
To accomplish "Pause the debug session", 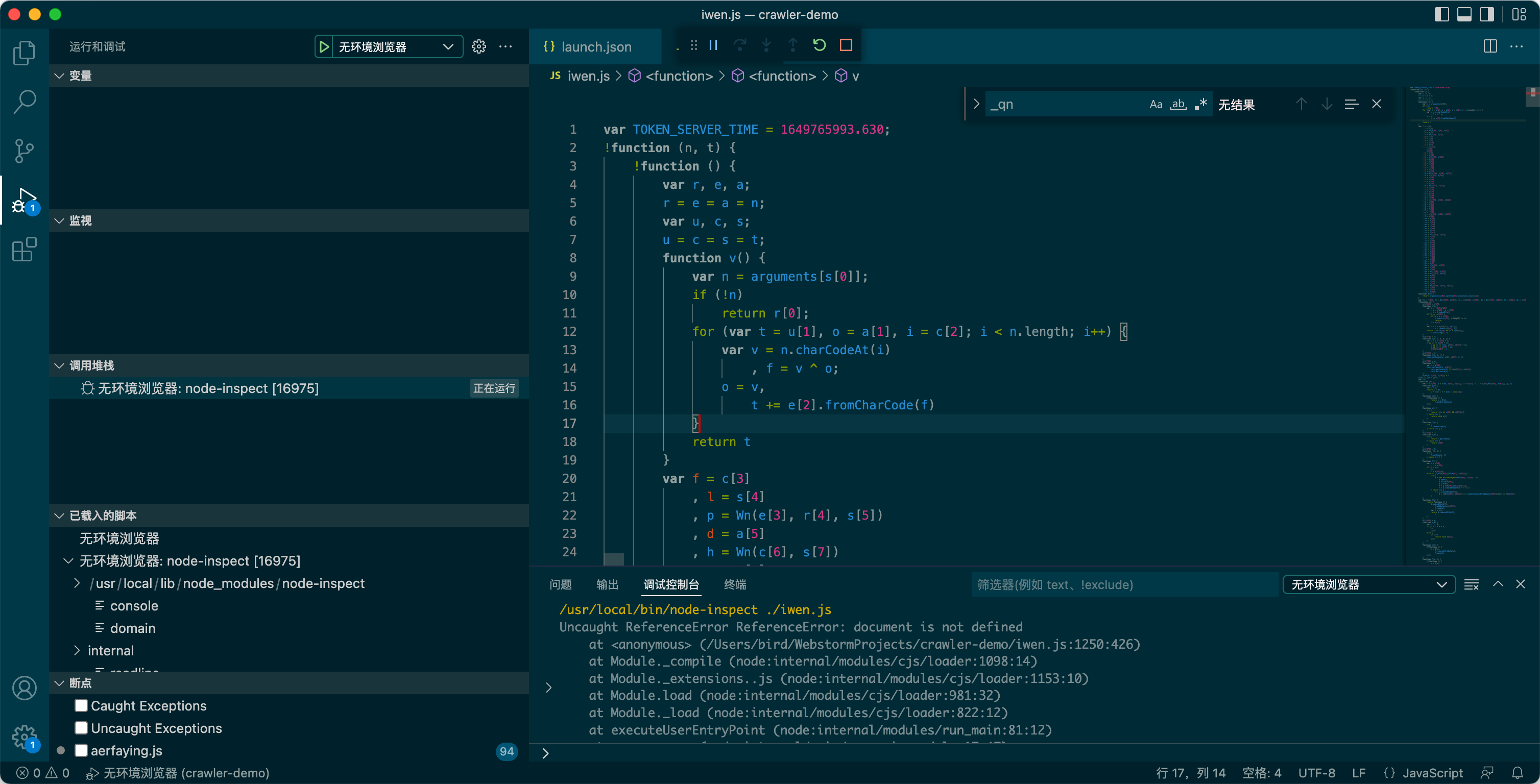I will (713, 45).
